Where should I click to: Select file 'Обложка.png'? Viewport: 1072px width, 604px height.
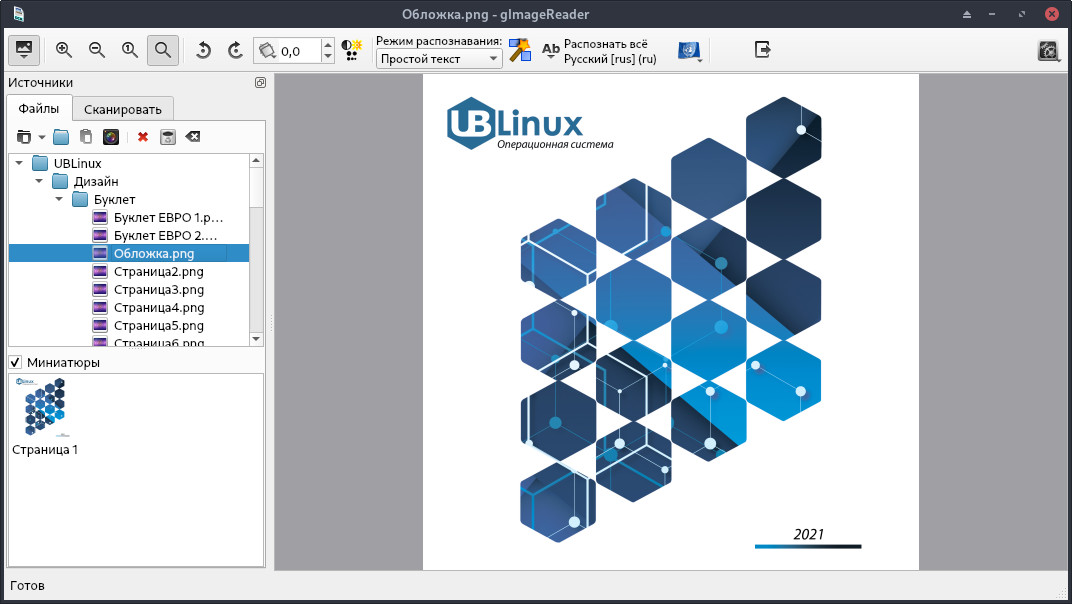click(129, 253)
